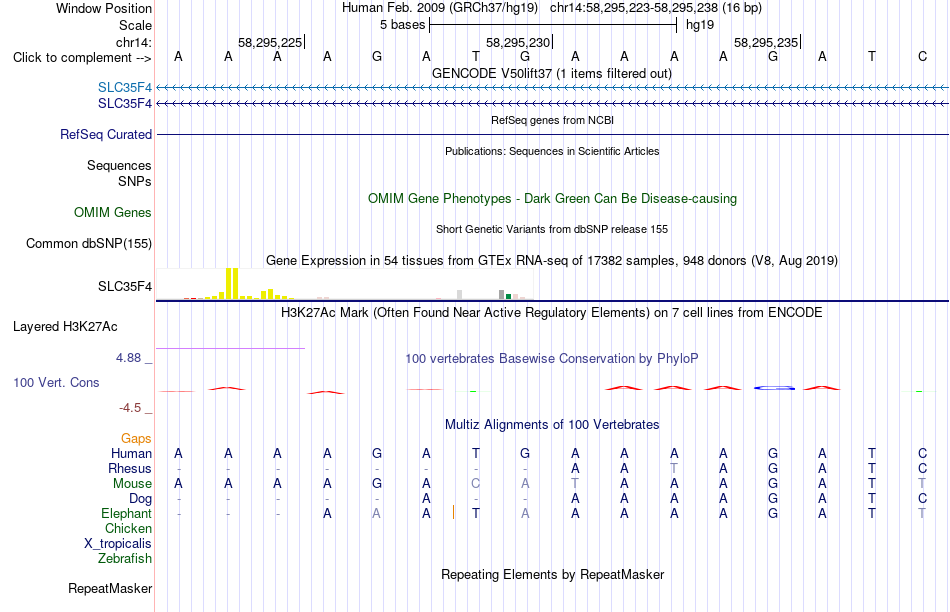This screenshot has height=612, width=950.
Task: Open '100 vertebrates Basewise Conservation by PhyloP' title
Action: [x=552, y=359]
